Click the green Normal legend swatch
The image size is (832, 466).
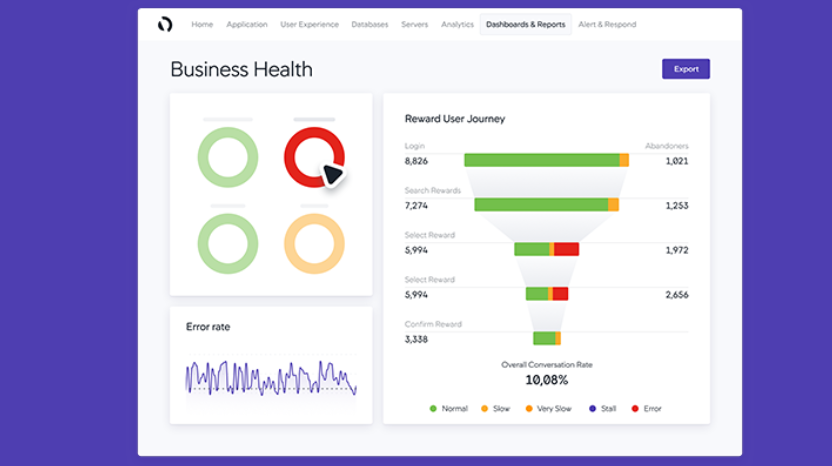pyautogui.click(x=433, y=408)
